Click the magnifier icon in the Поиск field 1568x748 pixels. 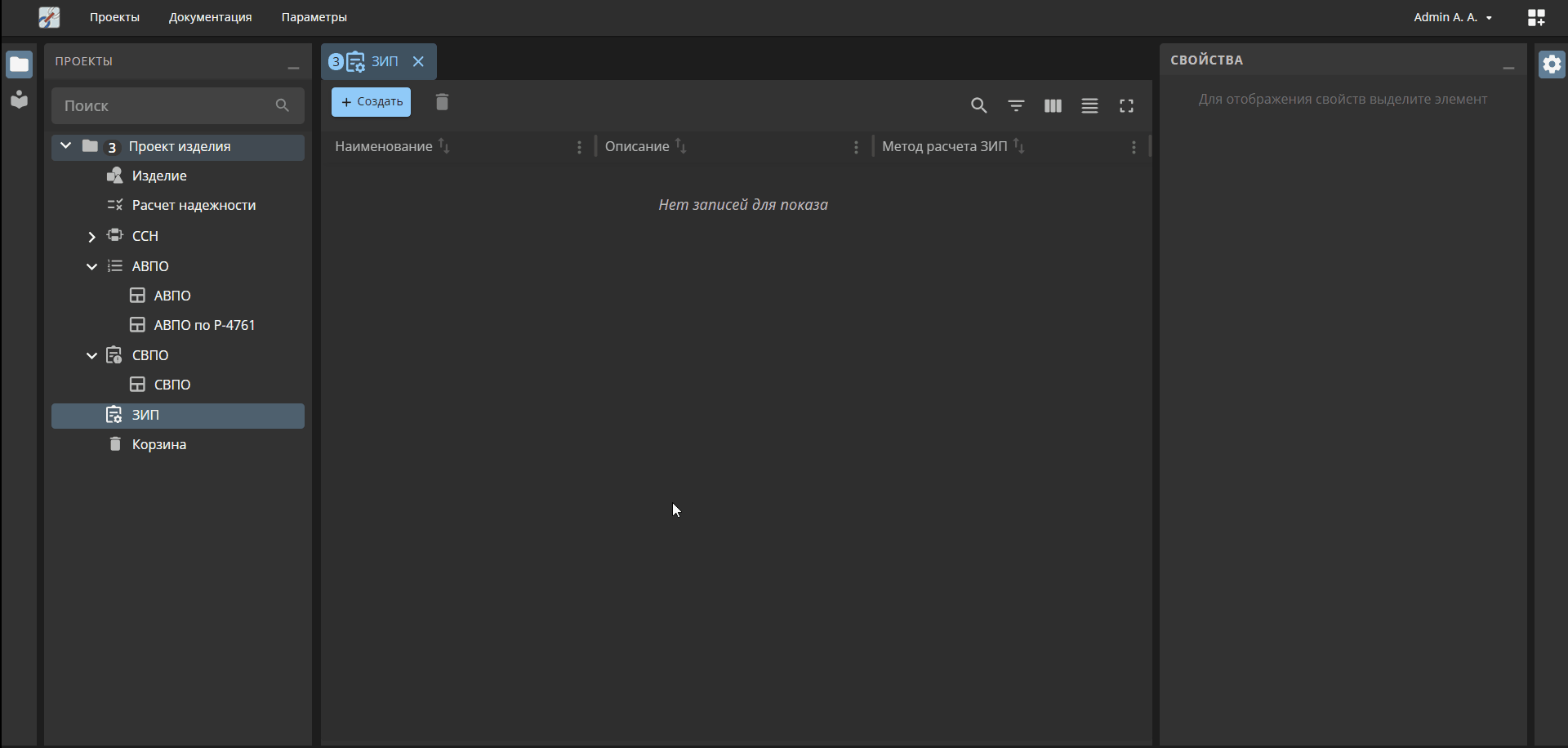point(283,105)
